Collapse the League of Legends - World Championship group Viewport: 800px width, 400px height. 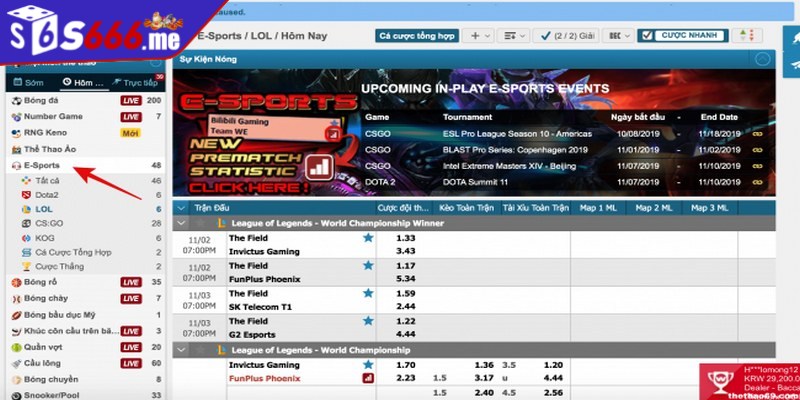coord(181,351)
